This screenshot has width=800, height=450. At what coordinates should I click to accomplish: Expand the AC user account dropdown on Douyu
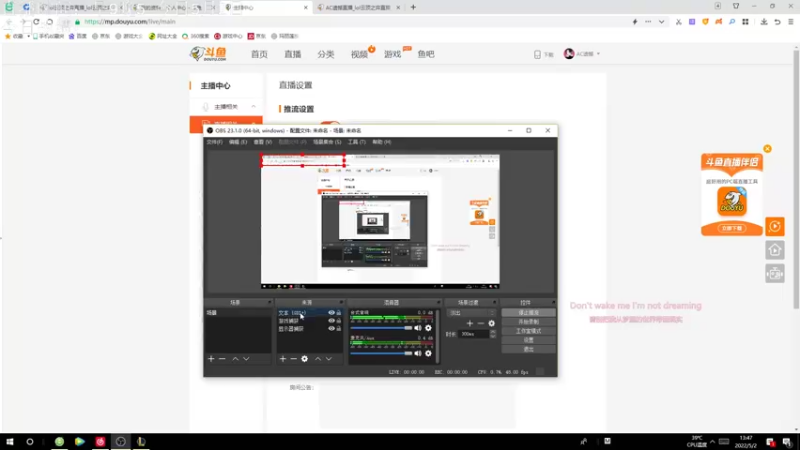click(x=598, y=54)
